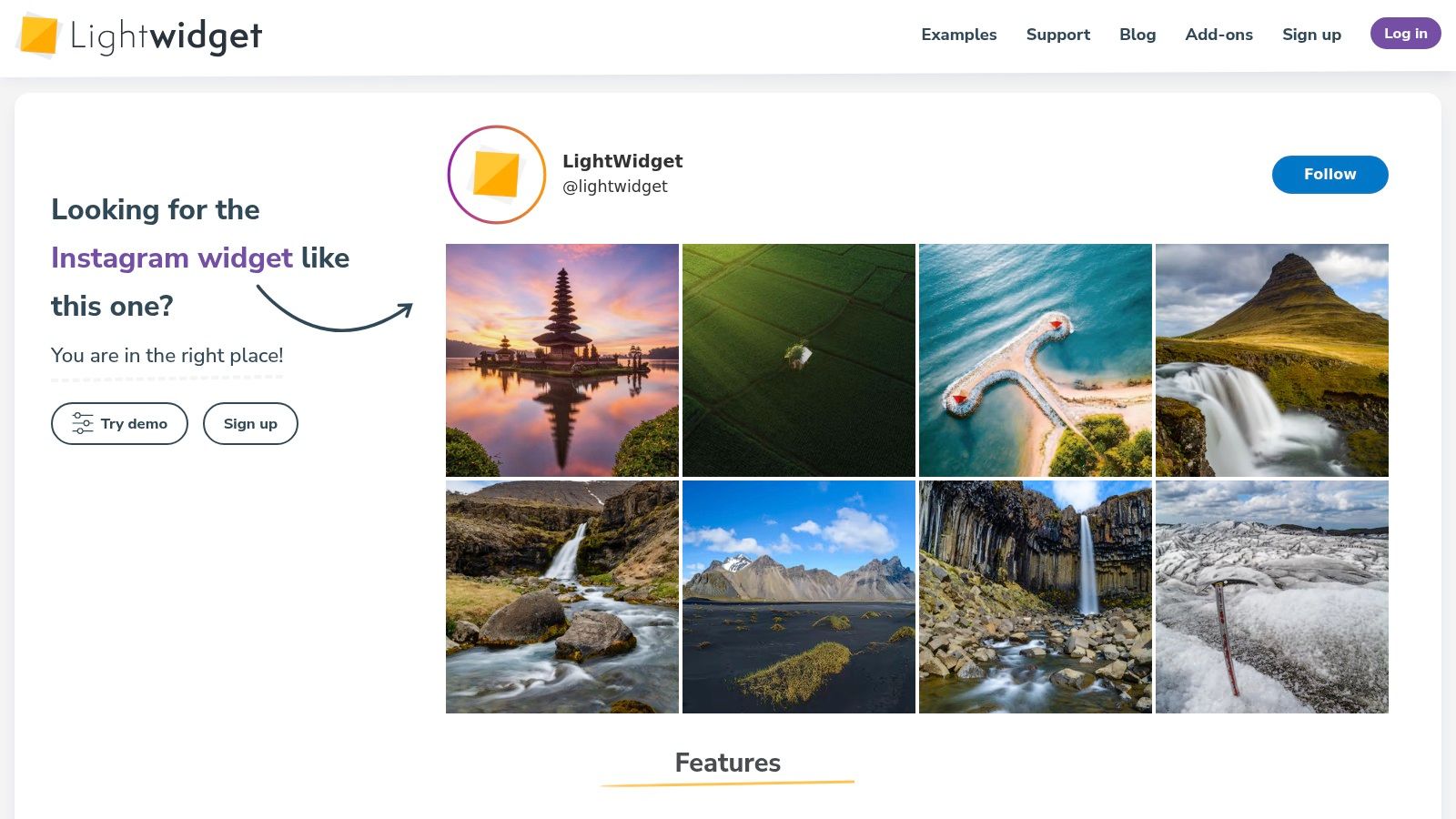Click the blue Follow button

pyautogui.click(x=1330, y=175)
